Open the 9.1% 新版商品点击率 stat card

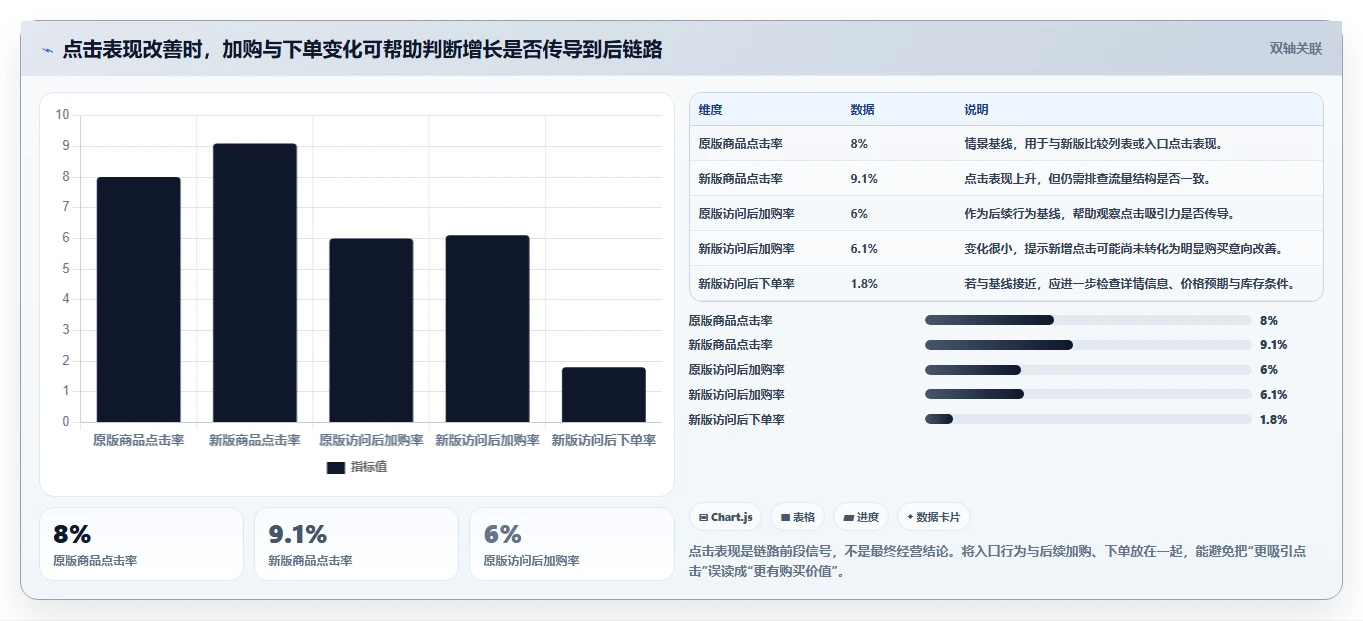click(x=356, y=544)
